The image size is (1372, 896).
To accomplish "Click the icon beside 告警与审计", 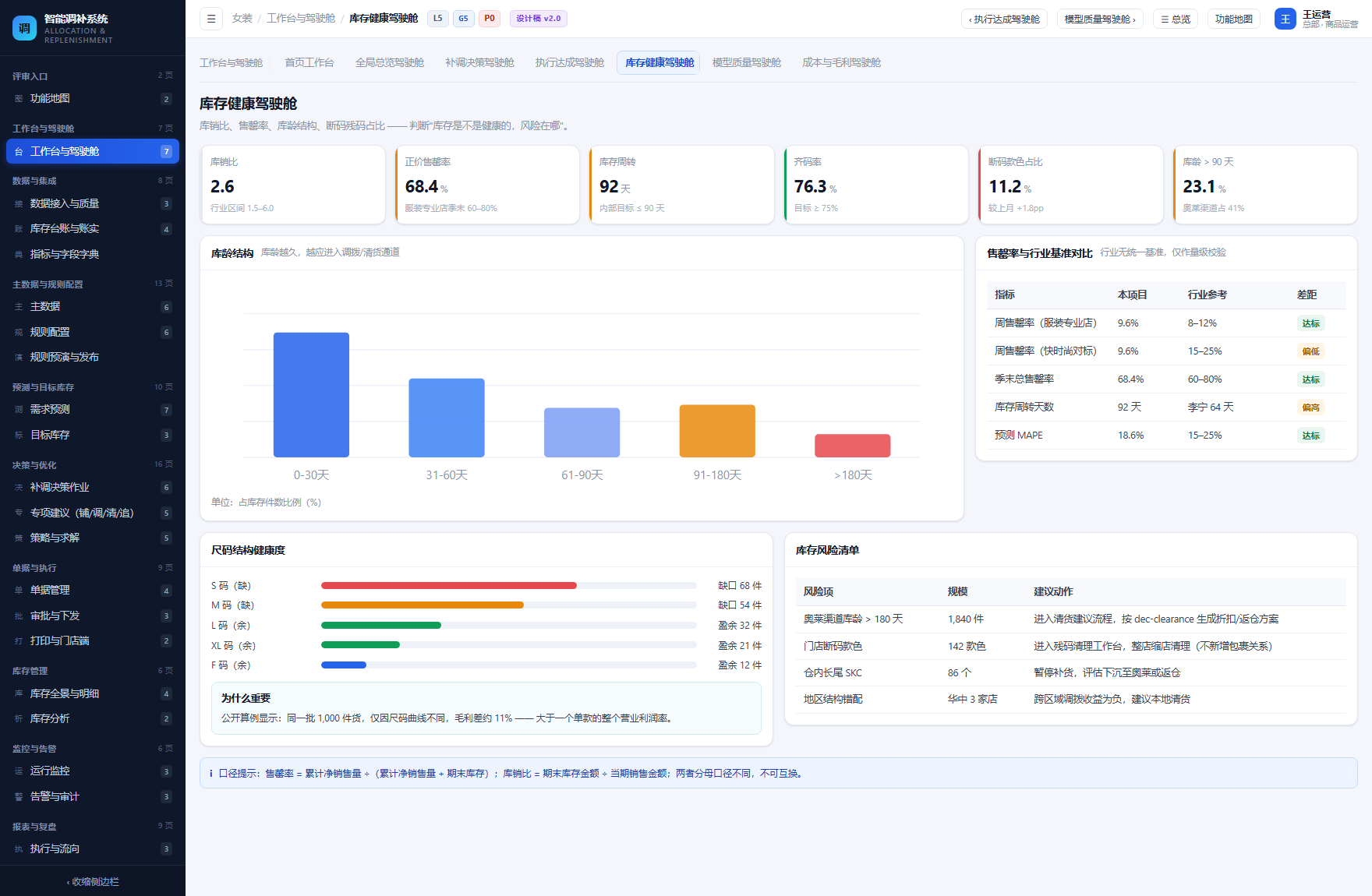I will [19, 797].
